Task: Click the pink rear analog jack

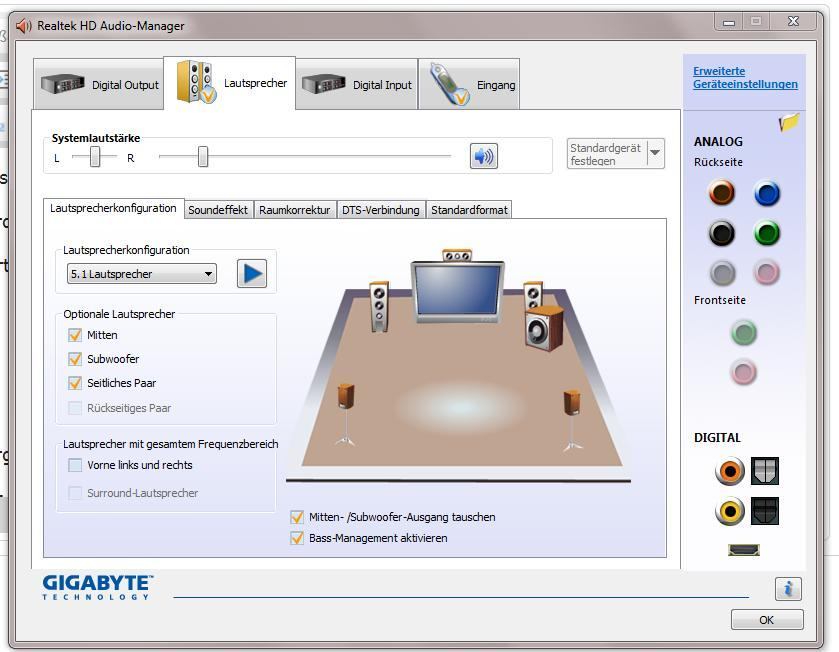Action: tap(767, 273)
